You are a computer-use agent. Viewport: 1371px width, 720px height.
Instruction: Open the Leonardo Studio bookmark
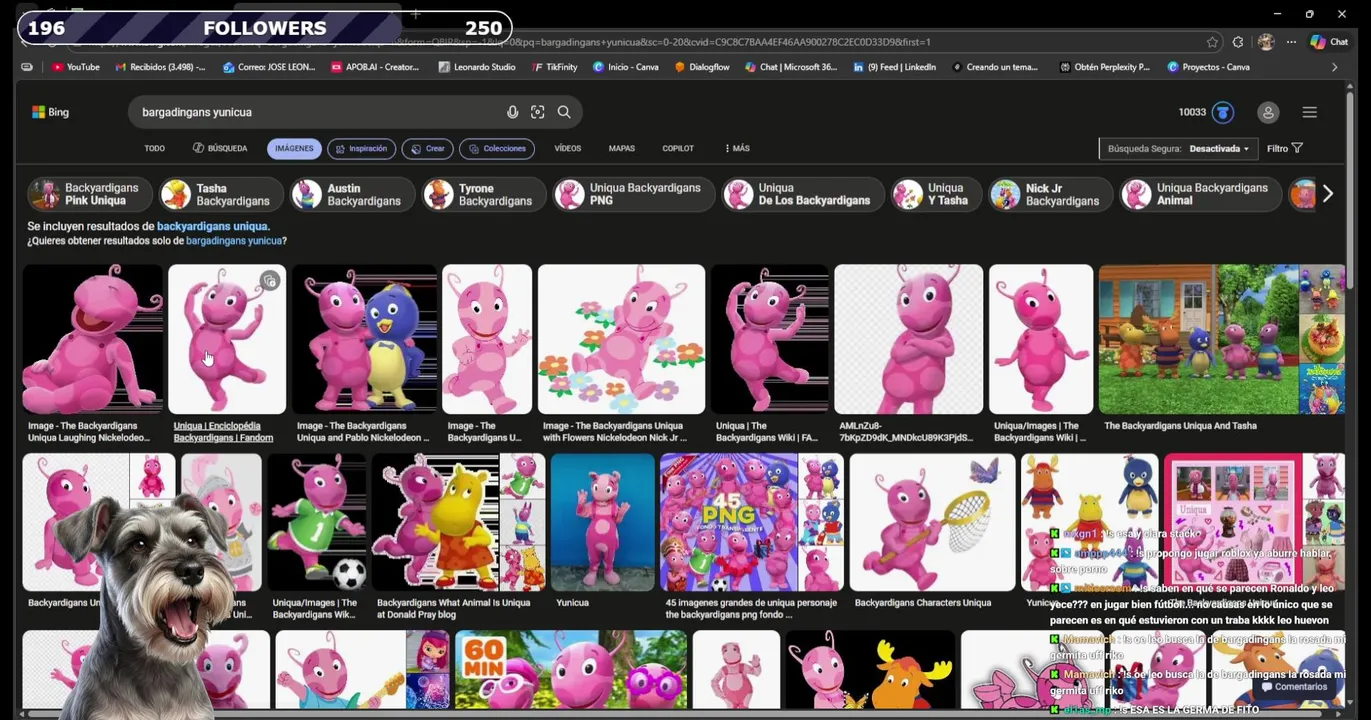click(477, 67)
